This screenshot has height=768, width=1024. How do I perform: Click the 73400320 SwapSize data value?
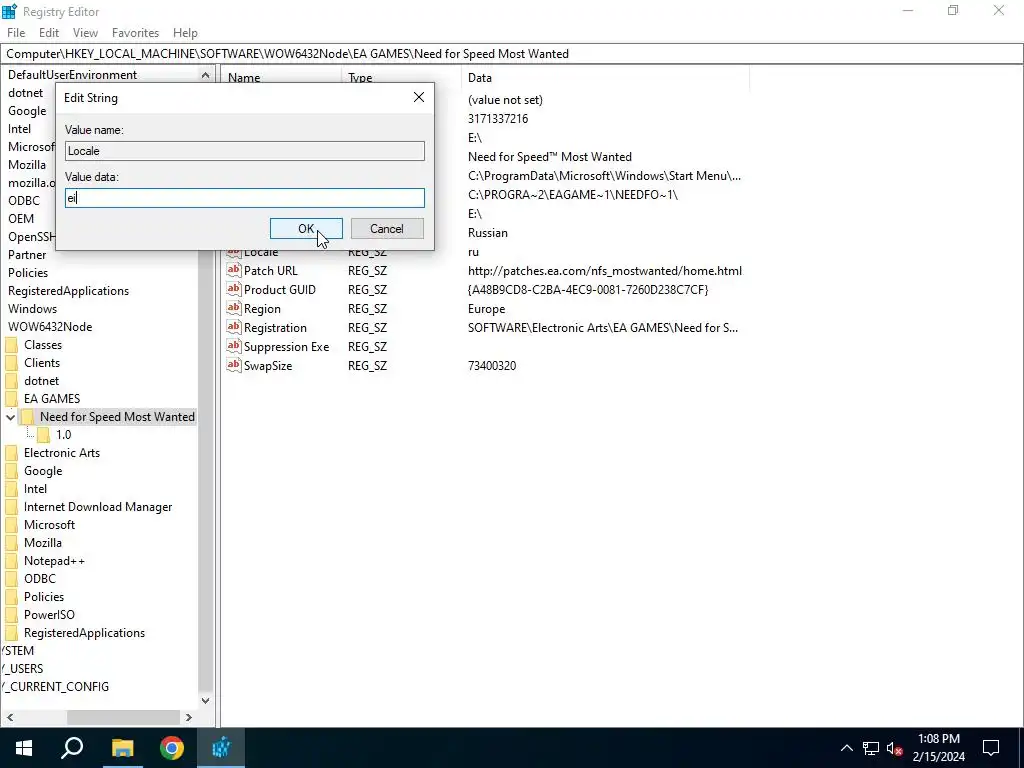click(x=492, y=366)
